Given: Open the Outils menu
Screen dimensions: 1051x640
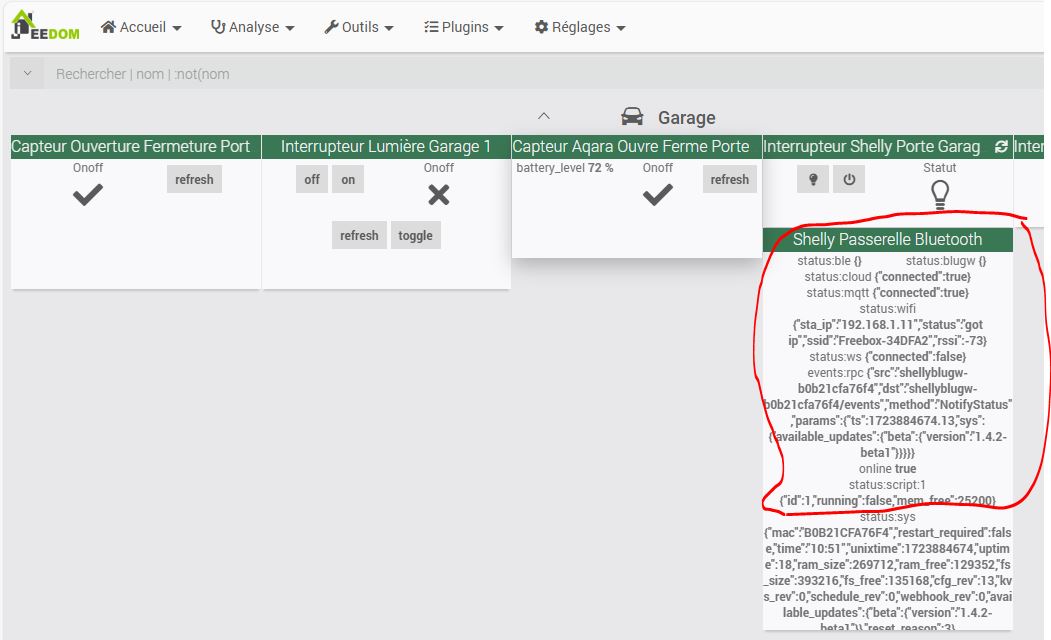Looking at the screenshot, I should click(x=359, y=27).
